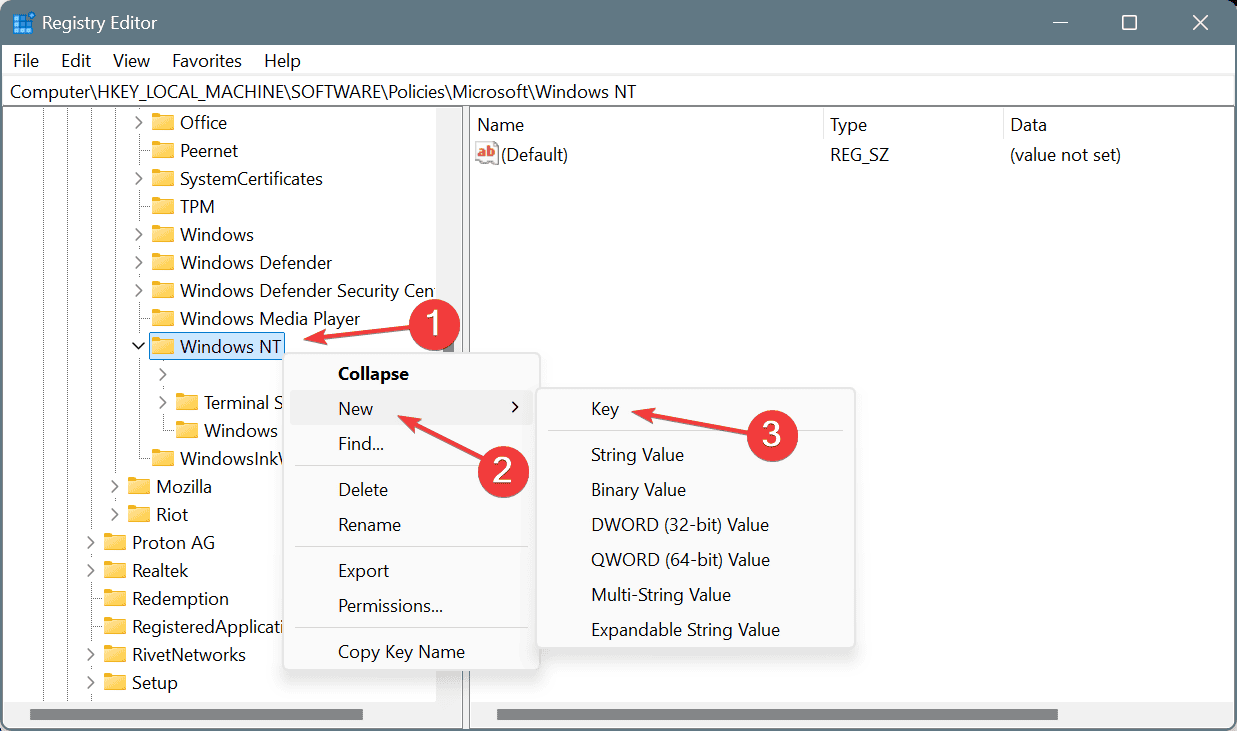Expand the Proton AG key
The width and height of the screenshot is (1237, 731).
tap(90, 542)
